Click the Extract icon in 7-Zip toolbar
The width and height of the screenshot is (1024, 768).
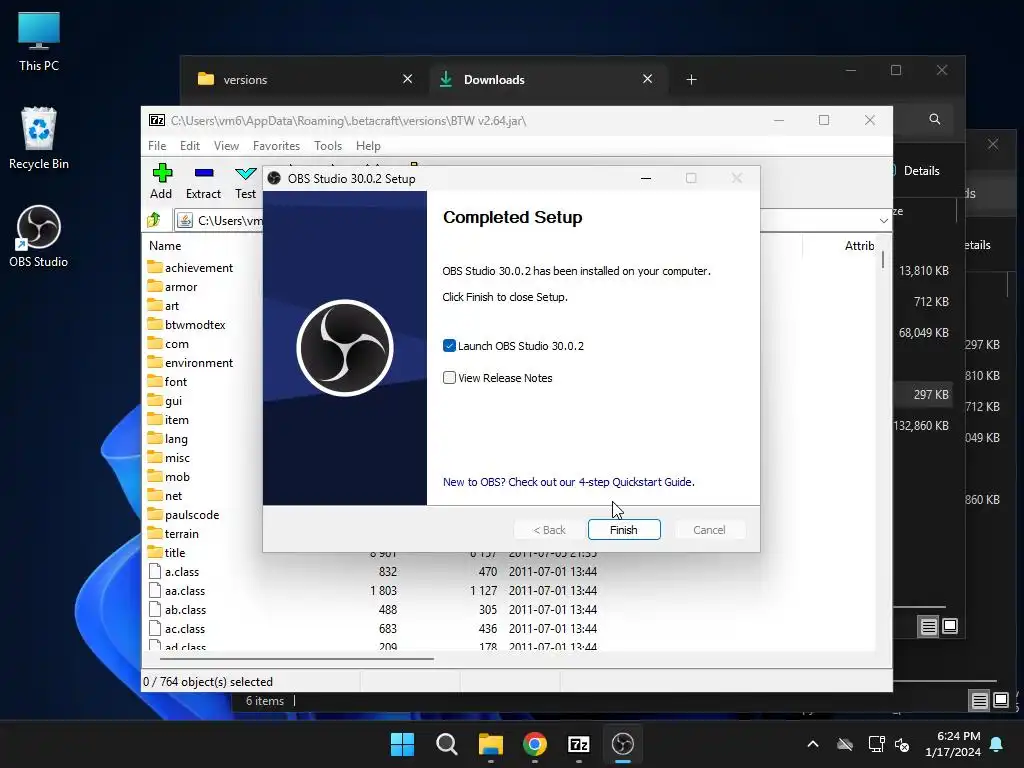point(203,182)
